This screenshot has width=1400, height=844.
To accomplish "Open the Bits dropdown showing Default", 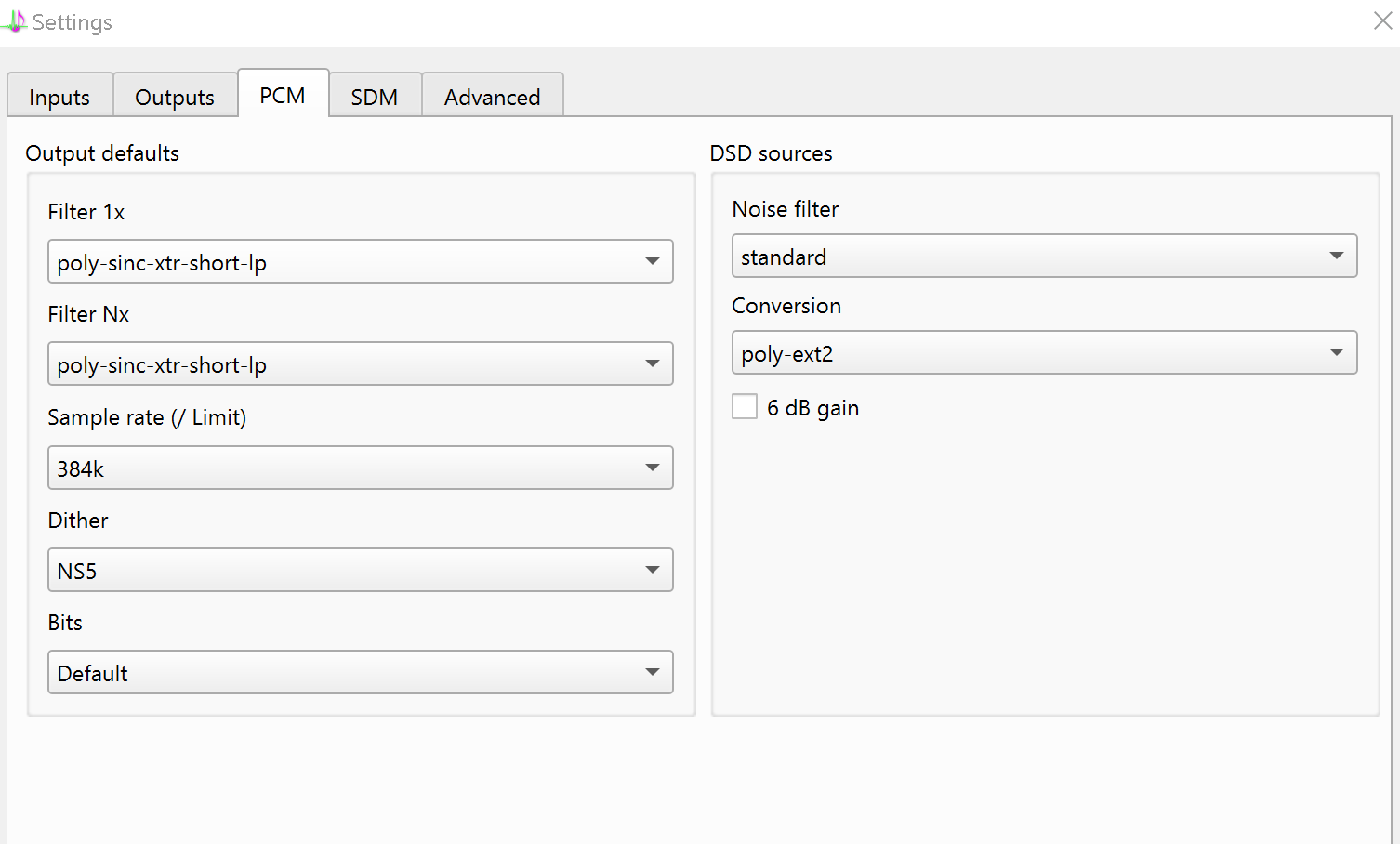I will click(360, 673).
